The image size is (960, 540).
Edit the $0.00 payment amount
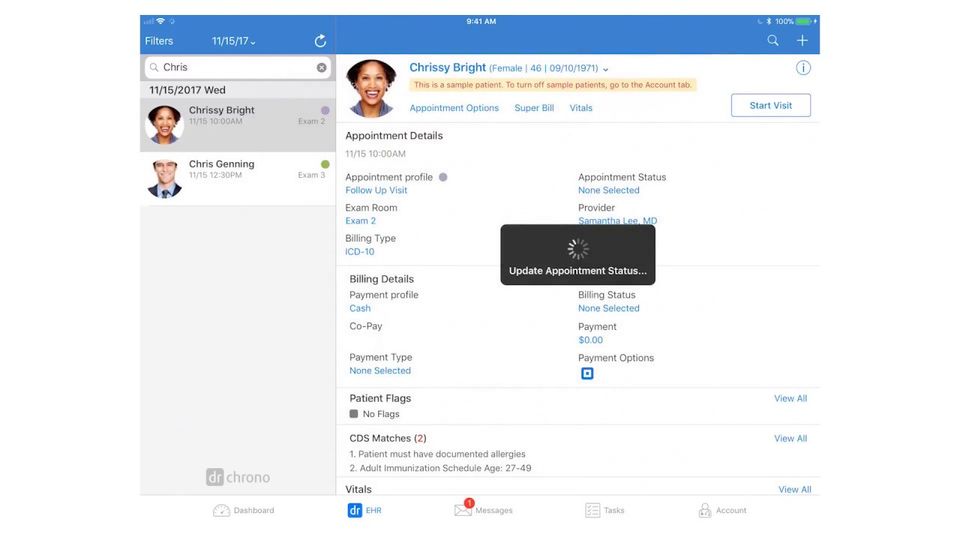(590, 340)
